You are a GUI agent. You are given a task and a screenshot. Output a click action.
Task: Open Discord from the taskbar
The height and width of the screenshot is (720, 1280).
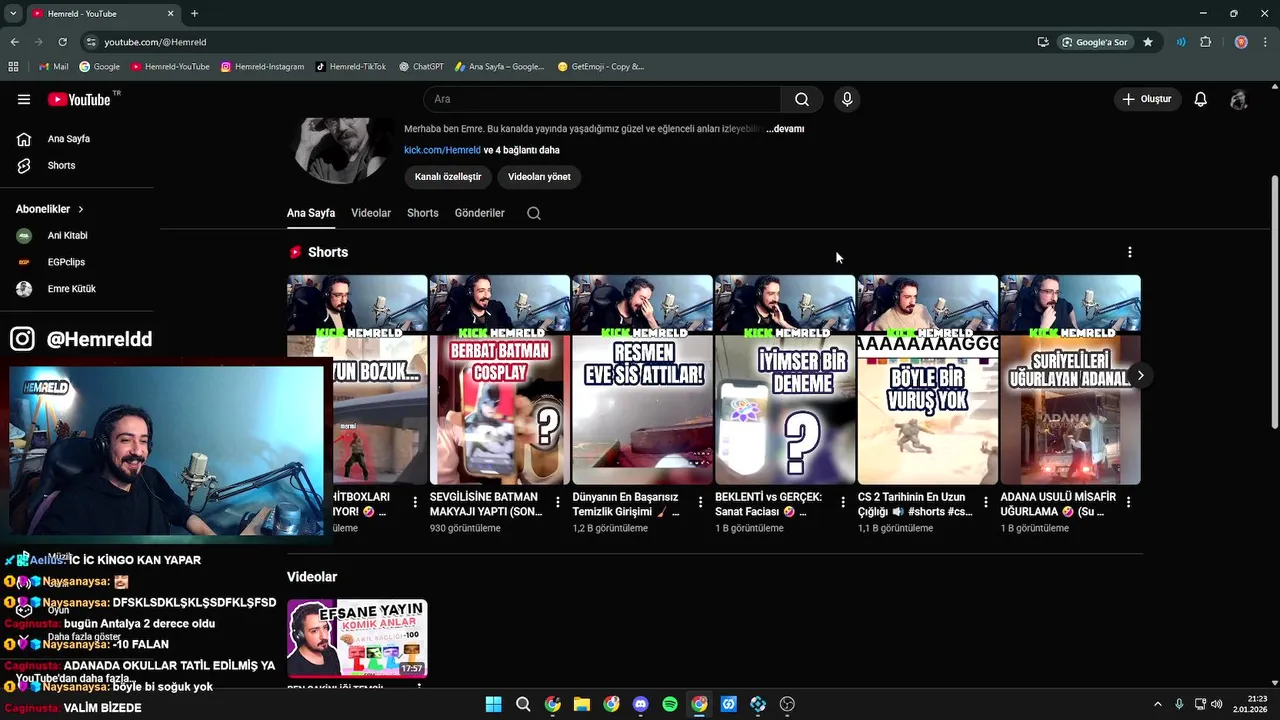(x=641, y=704)
